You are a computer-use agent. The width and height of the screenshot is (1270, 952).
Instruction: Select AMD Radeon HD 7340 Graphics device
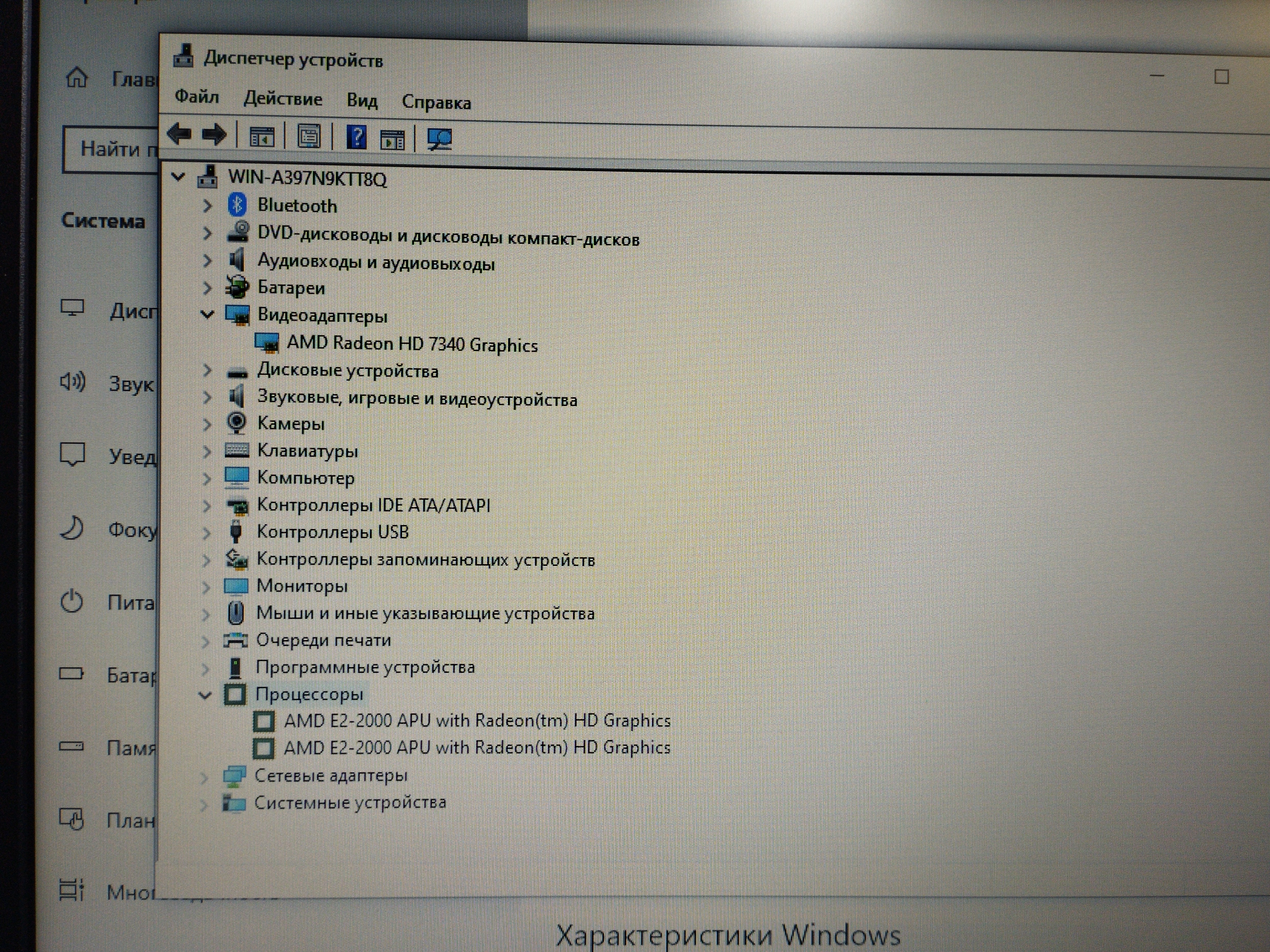tap(412, 344)
